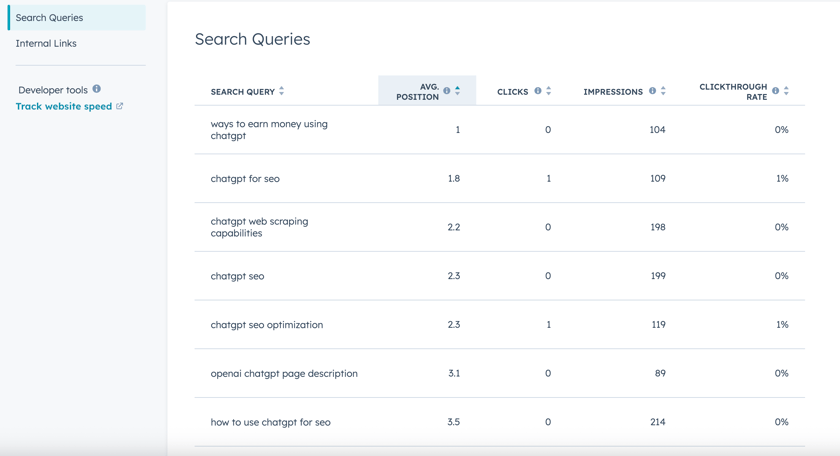This screenshot has width=840, height=456.
Task: Click the 104 impressions value
Action: [x=657, y=130]
